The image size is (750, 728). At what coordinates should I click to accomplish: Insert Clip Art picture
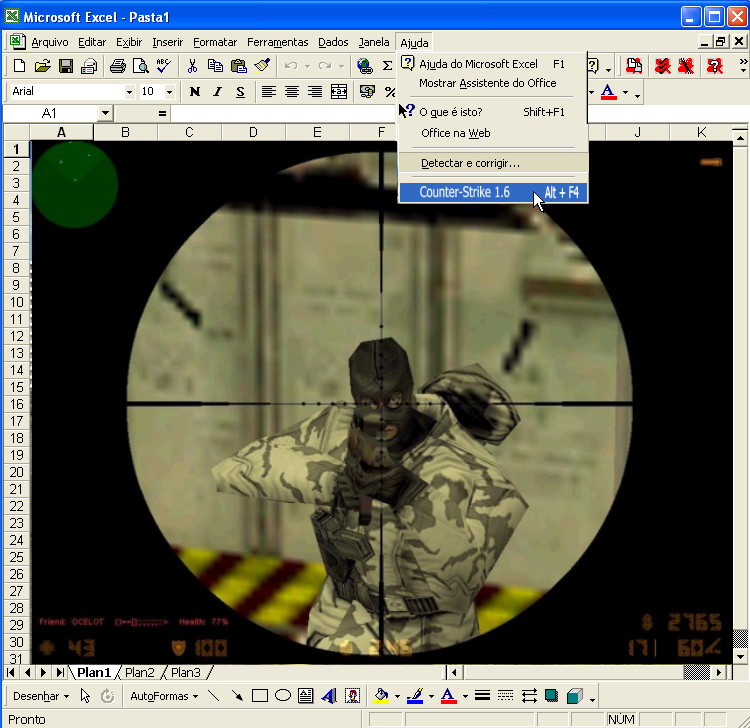pyautogui.click(x=353, y=695)
